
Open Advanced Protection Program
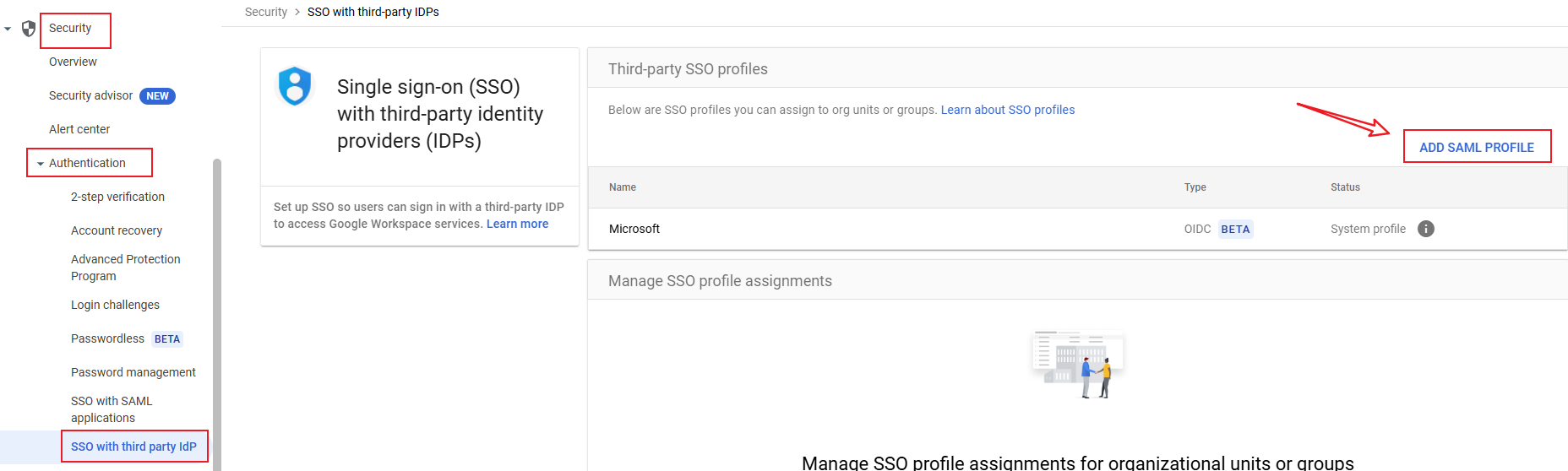[125, 268]
